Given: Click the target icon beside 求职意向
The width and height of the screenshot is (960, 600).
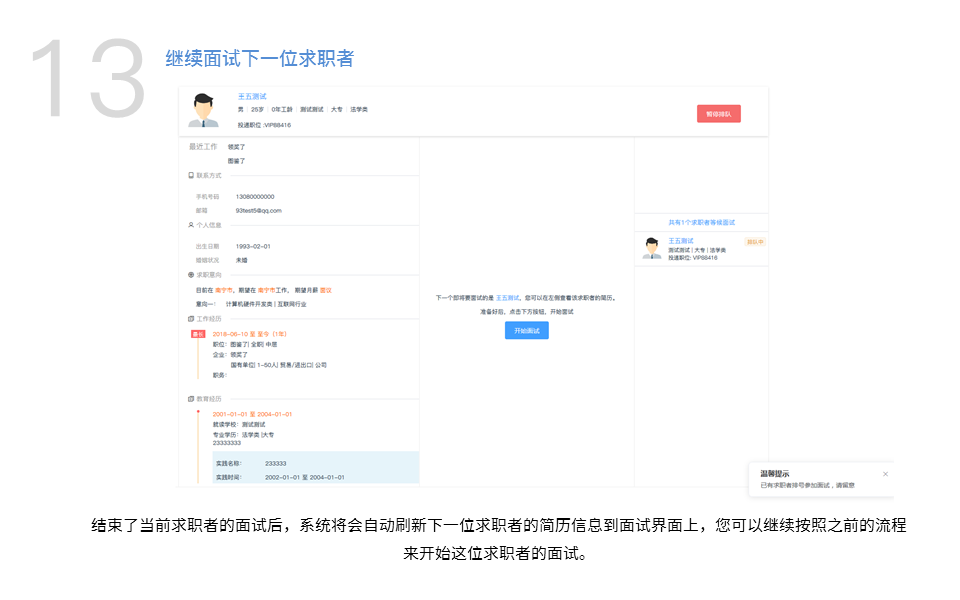Looking at the screenshot, I should [191, 275].
